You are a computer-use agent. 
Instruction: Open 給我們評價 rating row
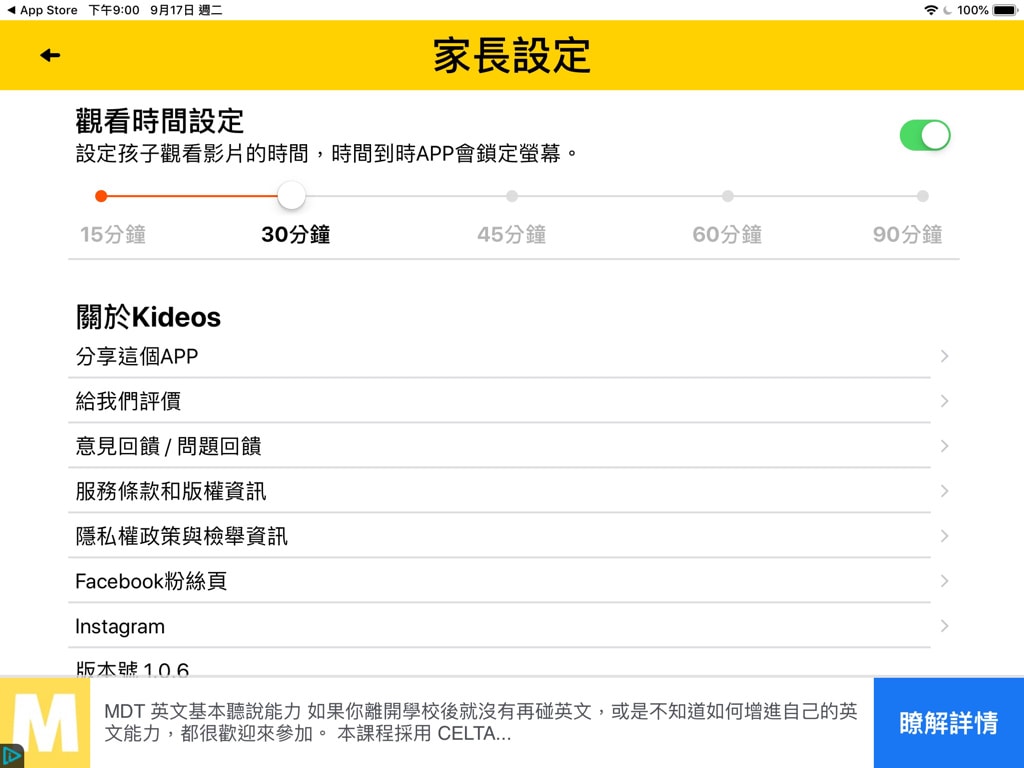point(500,401)
